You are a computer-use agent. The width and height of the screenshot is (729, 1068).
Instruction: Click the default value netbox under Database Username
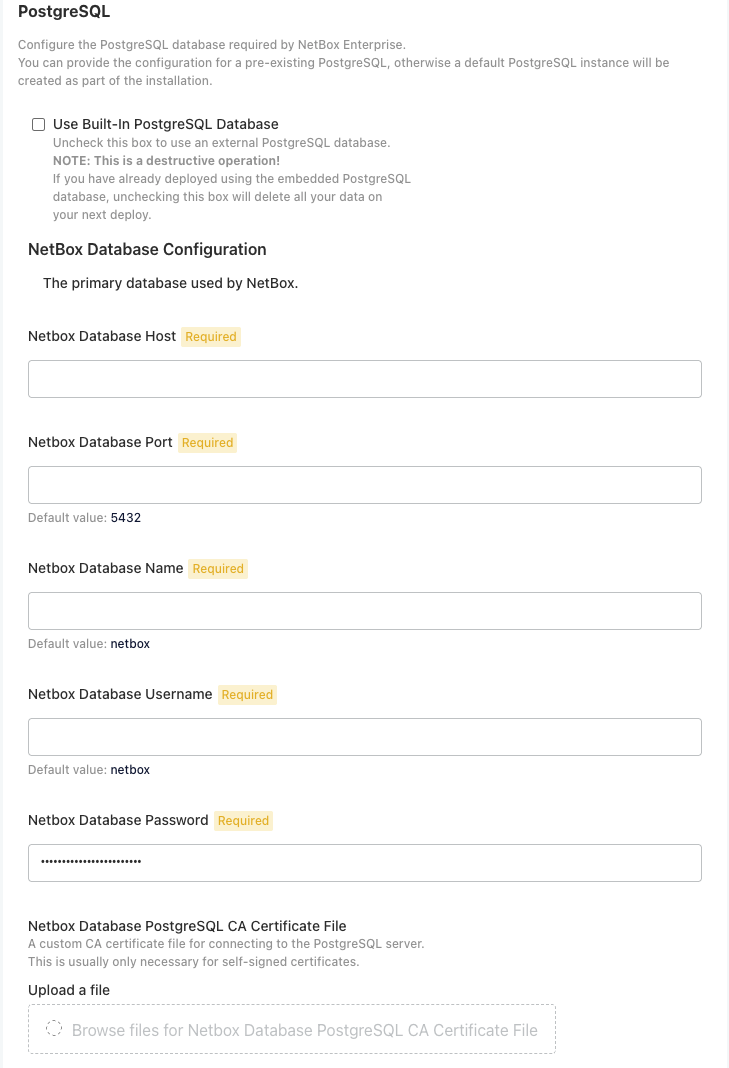[130, 769]
